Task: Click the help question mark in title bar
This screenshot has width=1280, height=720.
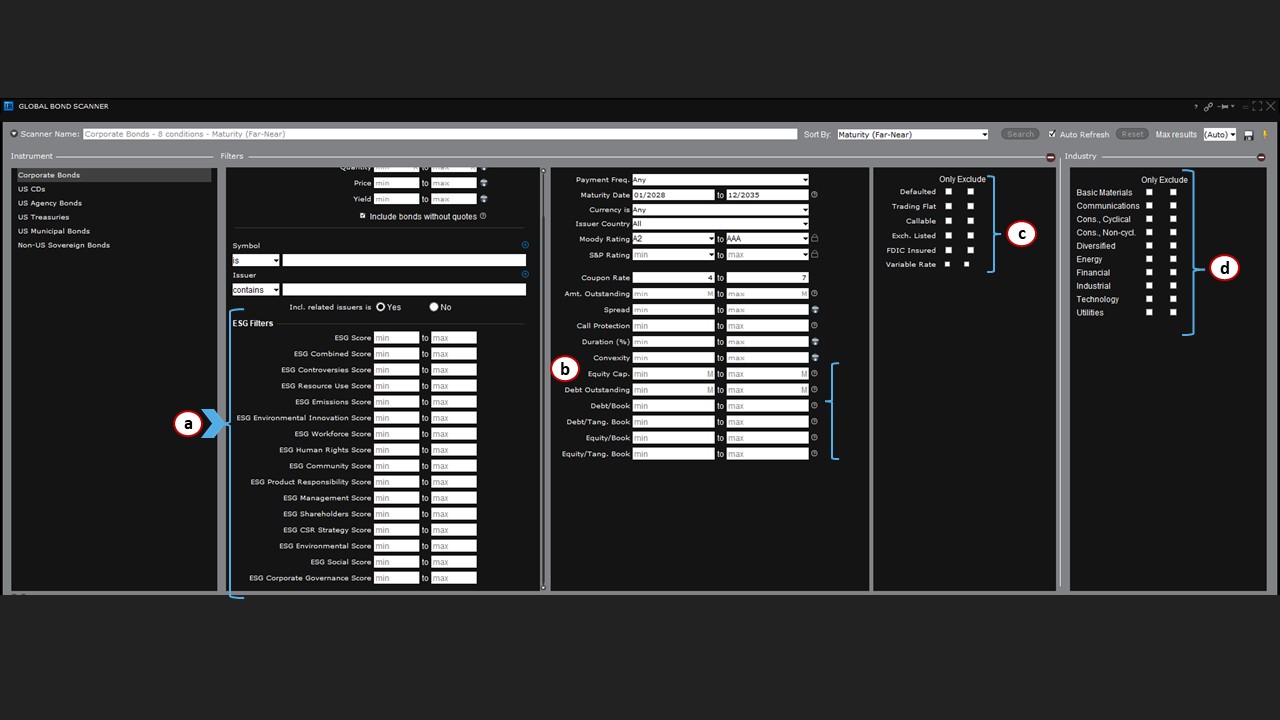Action: pos(1196,106)
